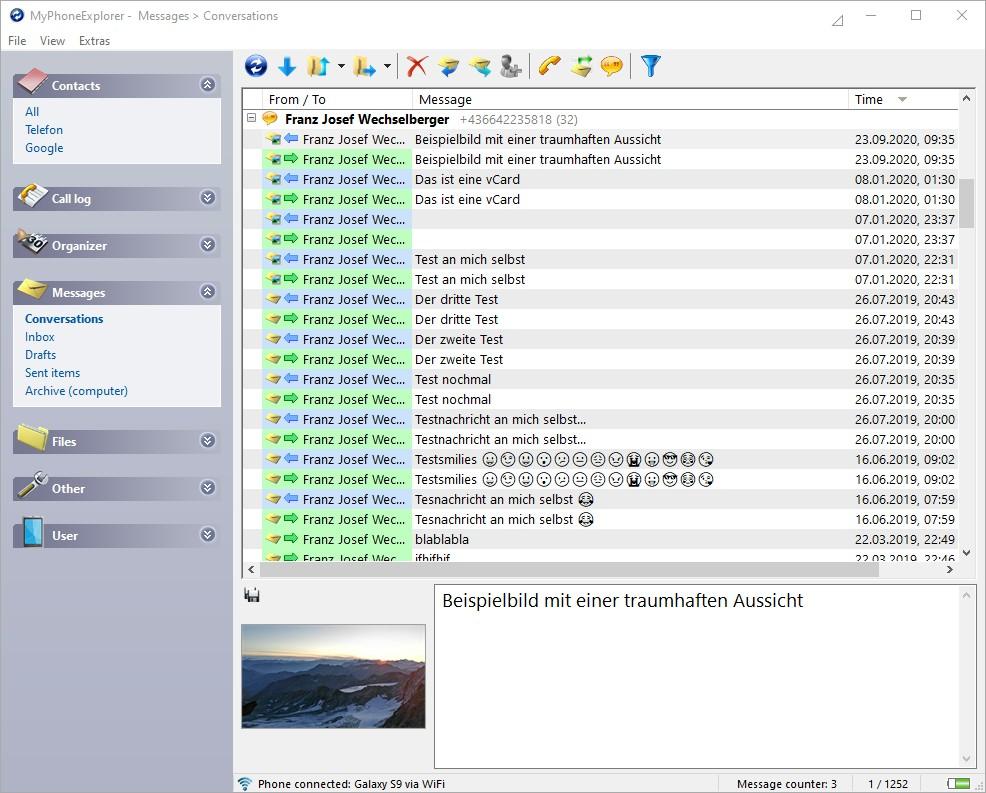Click the mountain picture thumbnail
This screenshot has height=793, width=986.
[x=332, y=677]
